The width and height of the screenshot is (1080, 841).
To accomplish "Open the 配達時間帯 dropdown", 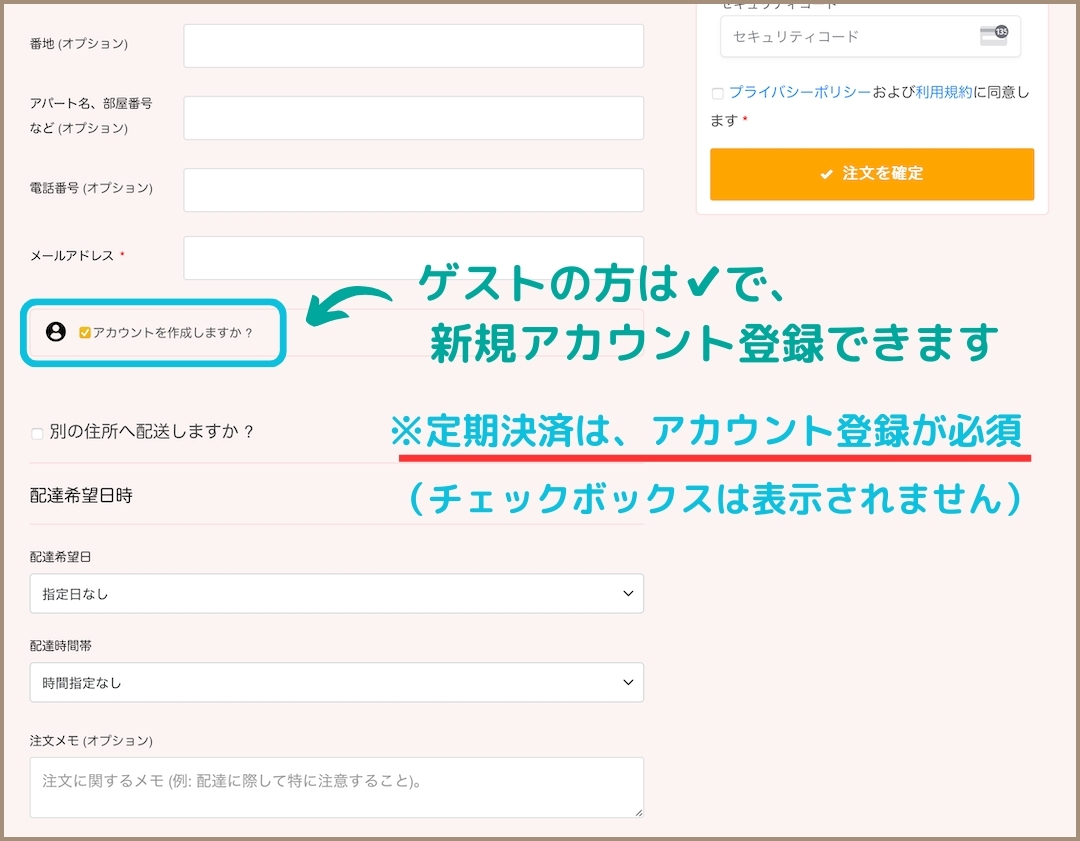I will click(x=337, y=682).
